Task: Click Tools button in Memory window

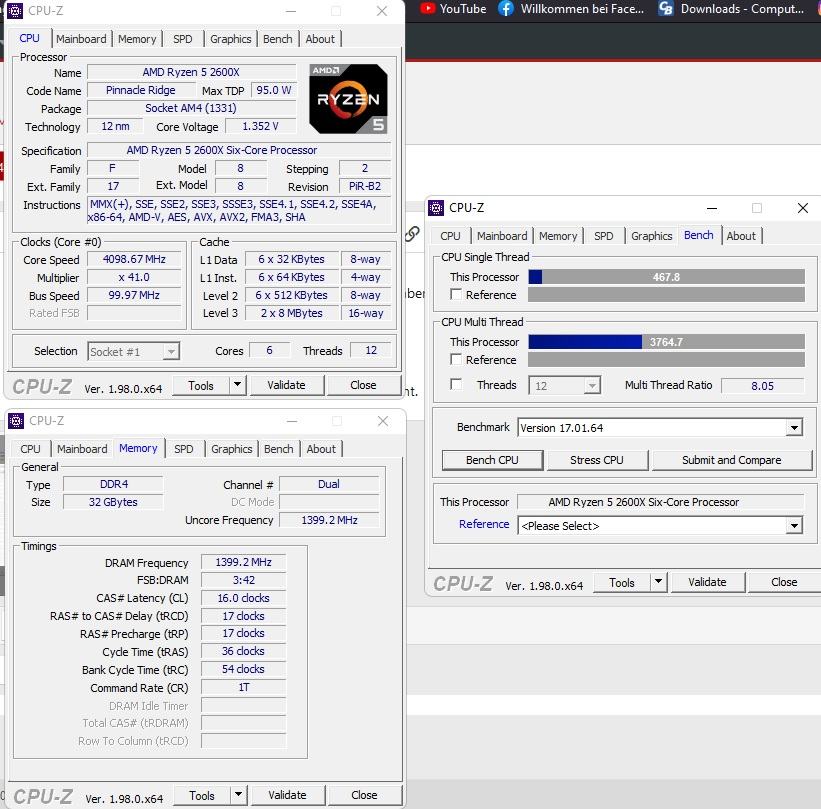Action: (x=202, y=795)
